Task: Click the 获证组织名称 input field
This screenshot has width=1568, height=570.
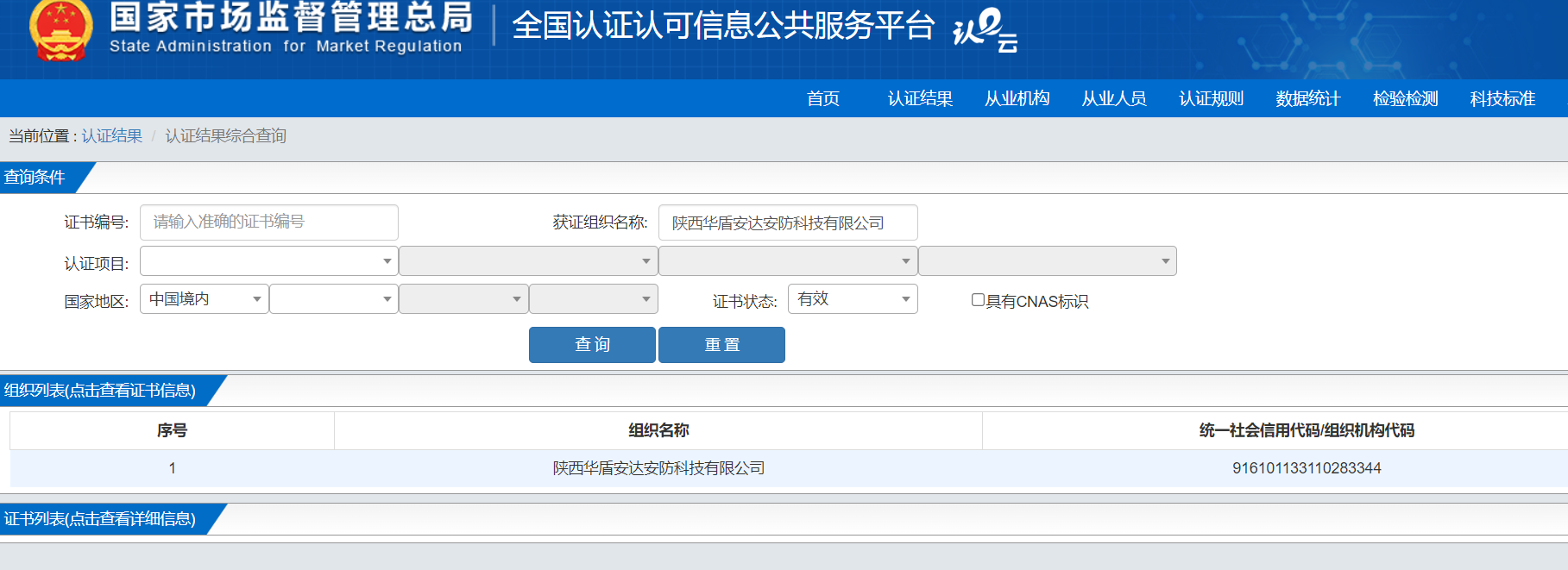Action: (x=788, y=222)
